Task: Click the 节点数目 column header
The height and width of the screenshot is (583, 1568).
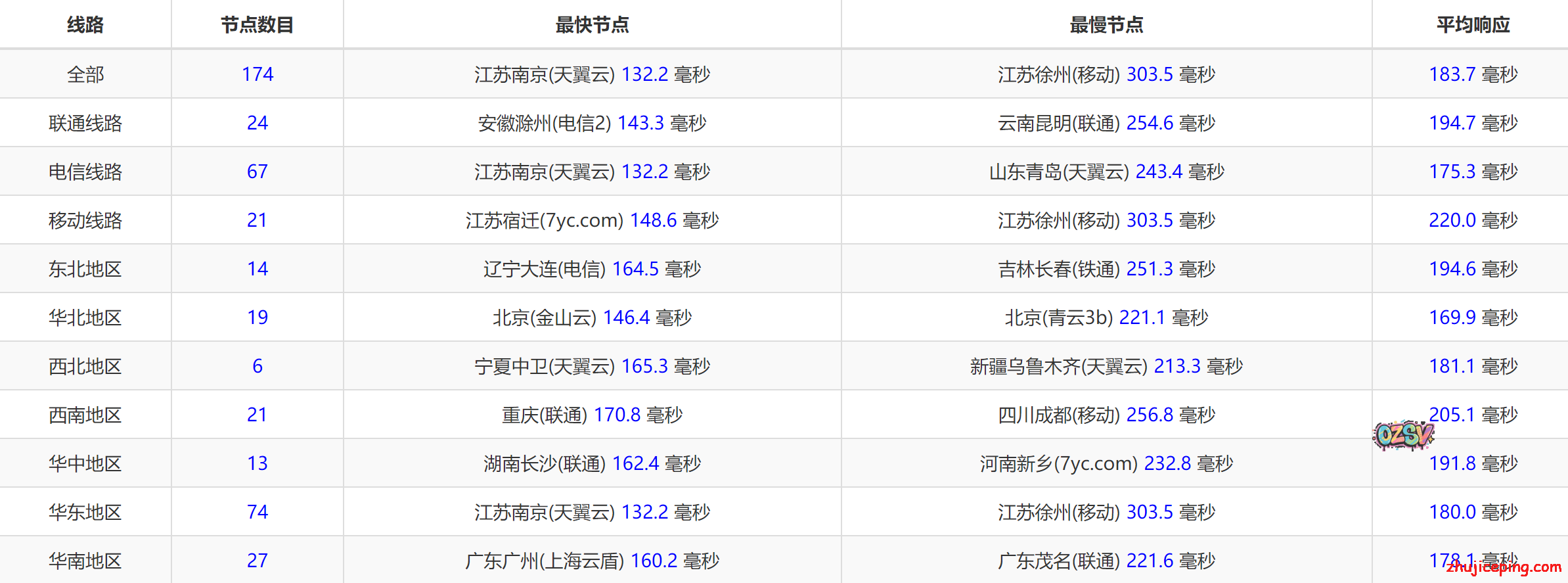Action: coord(257,25)
